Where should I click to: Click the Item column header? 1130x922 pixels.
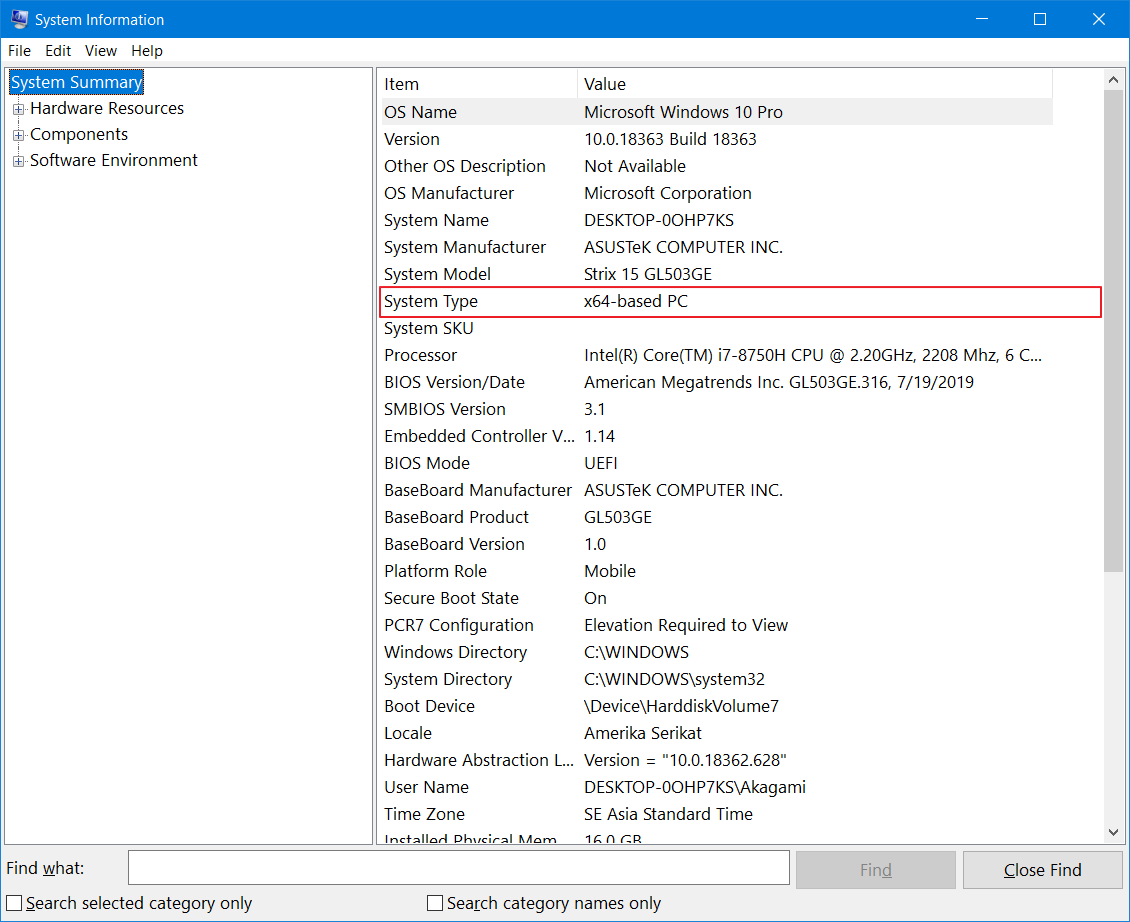[478, 84]
